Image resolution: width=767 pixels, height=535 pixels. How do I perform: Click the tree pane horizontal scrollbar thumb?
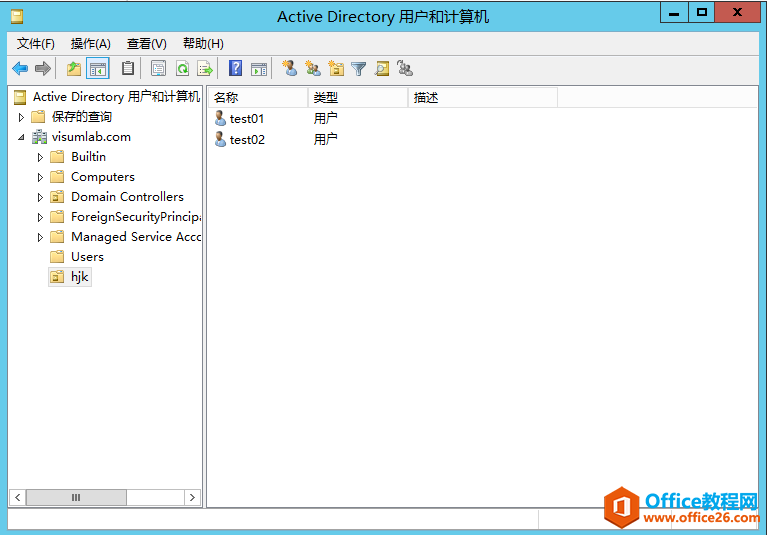(x=76, y=497)
